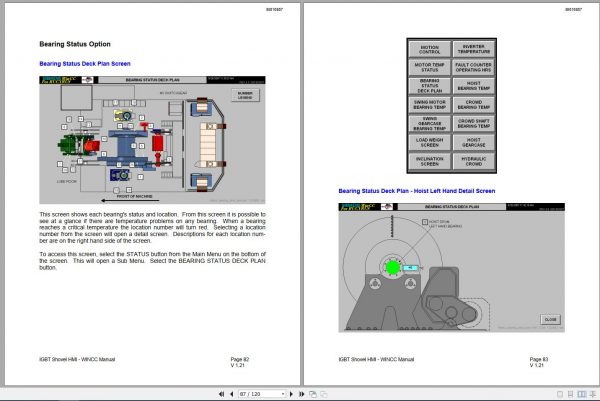
Task: Click the Bearing Status Deck Plan Screen heading
Action: pyautogui.click(x=85, y=64)
